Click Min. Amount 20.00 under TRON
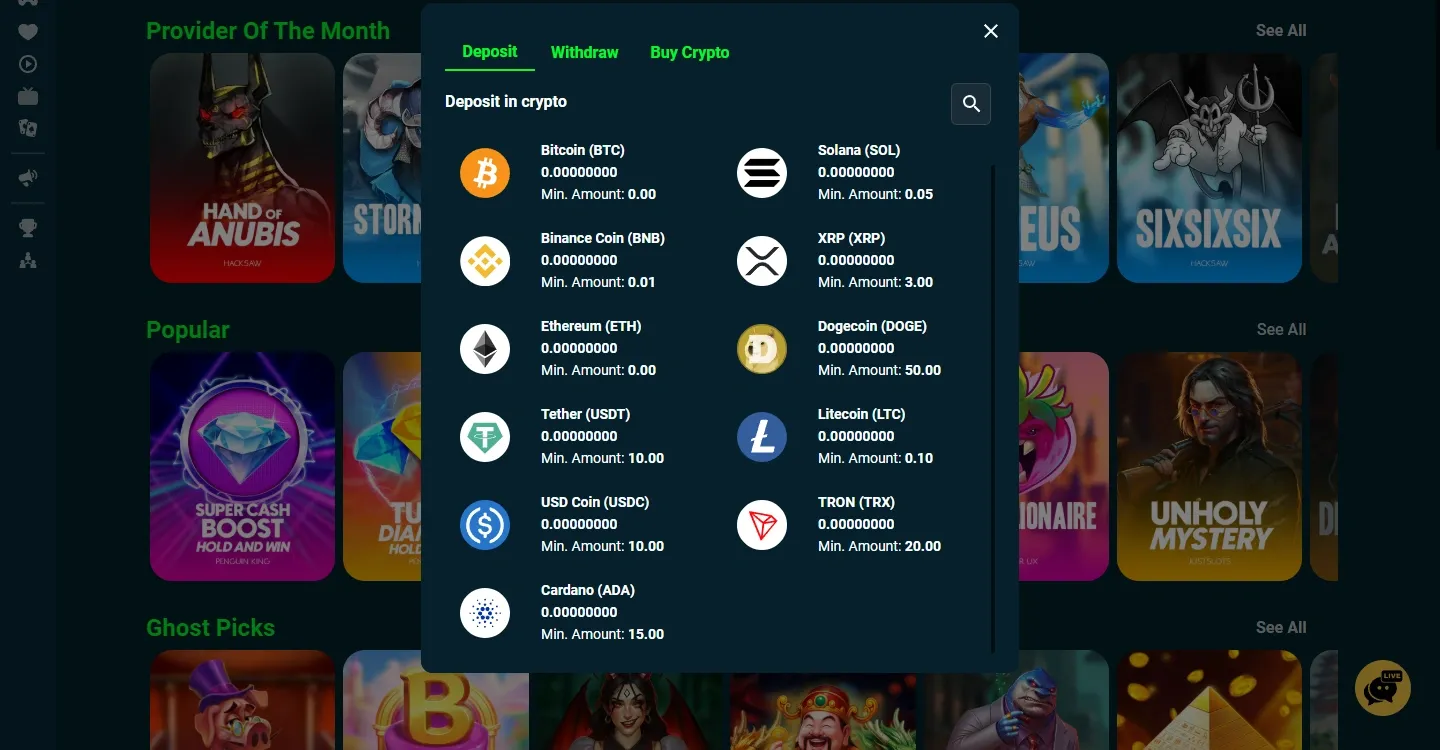 coord(880,546)
